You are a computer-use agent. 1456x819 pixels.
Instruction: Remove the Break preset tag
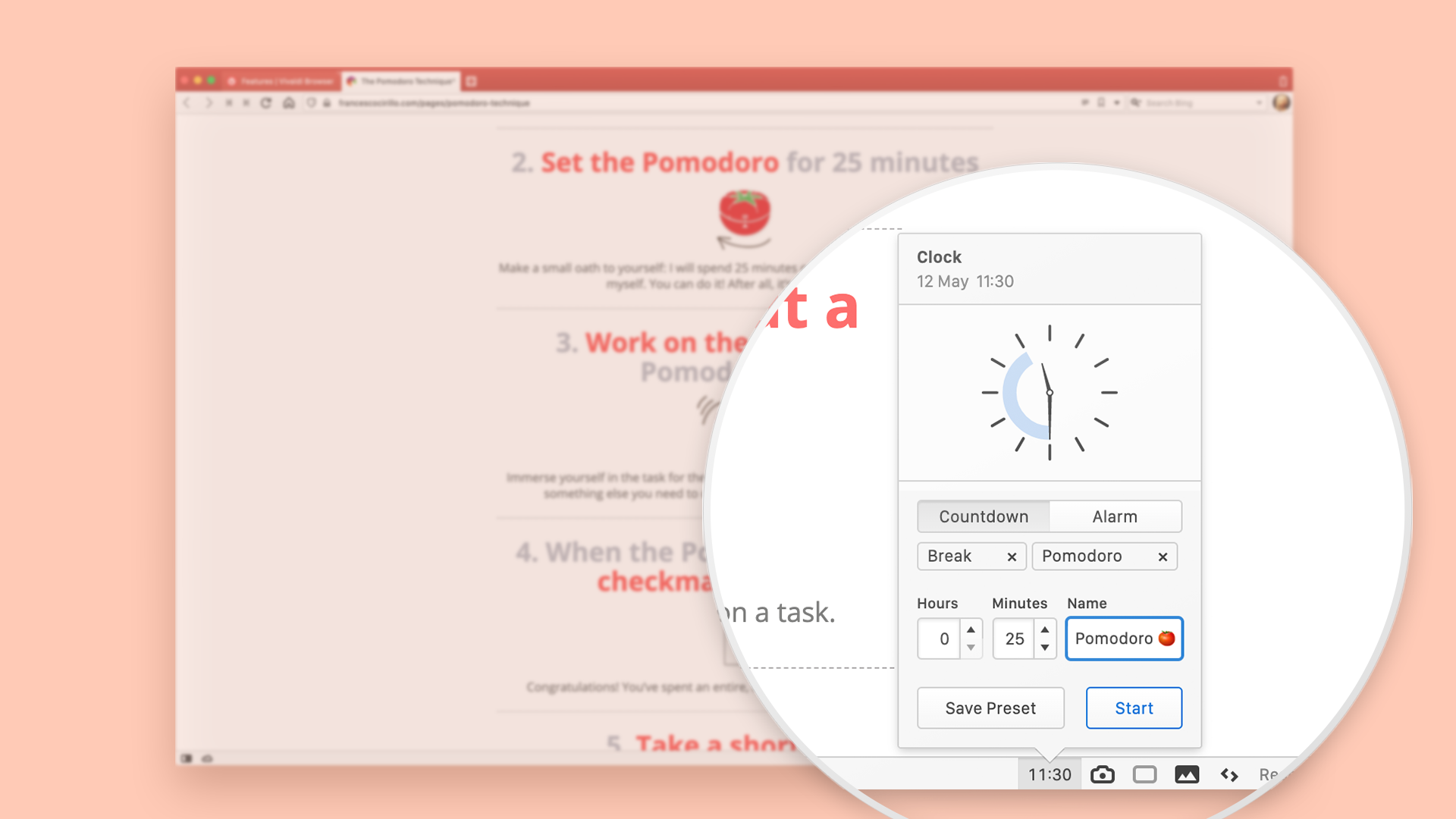(x=1012, y=556)
